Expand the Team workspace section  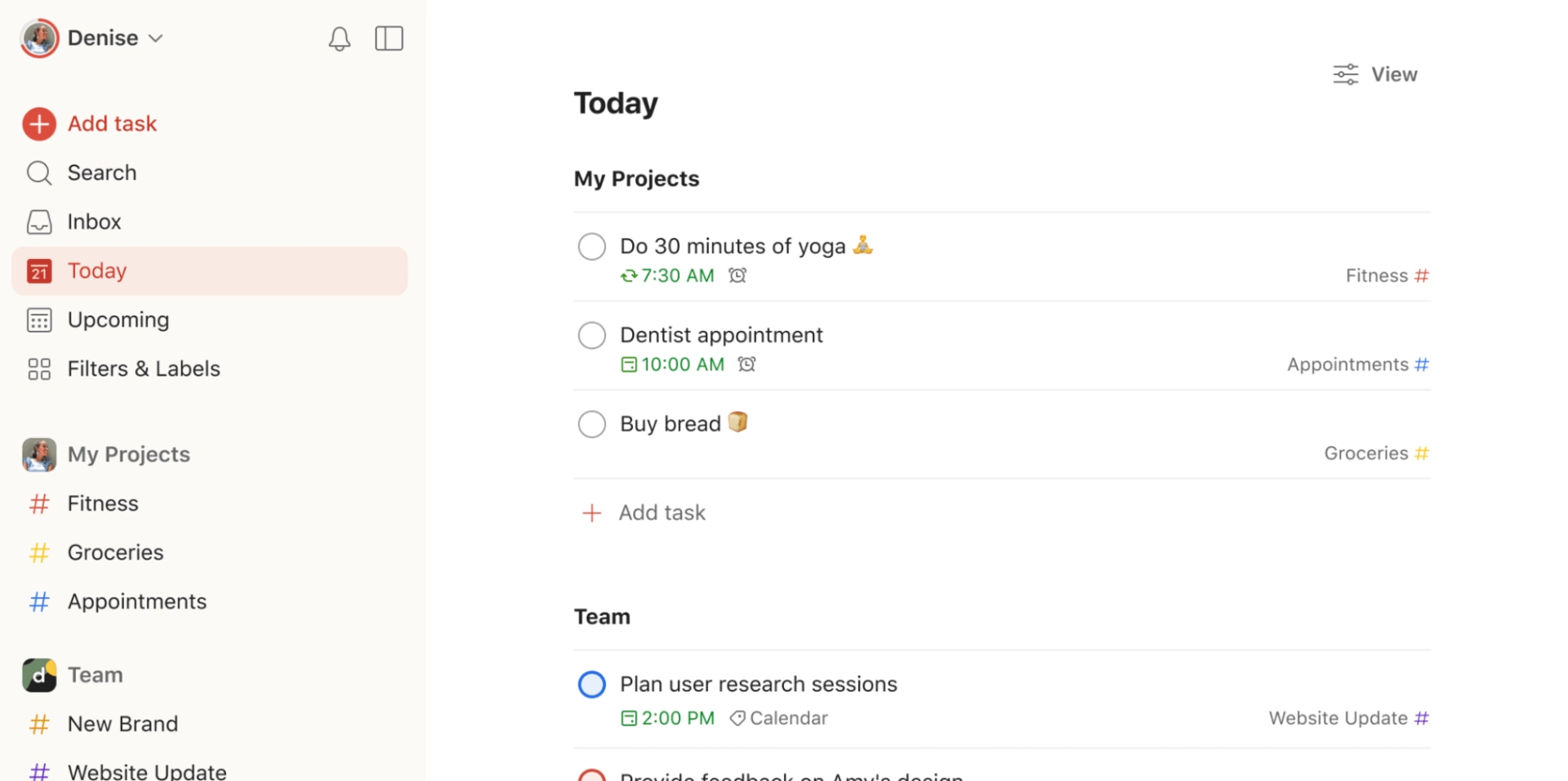(95, 675)
